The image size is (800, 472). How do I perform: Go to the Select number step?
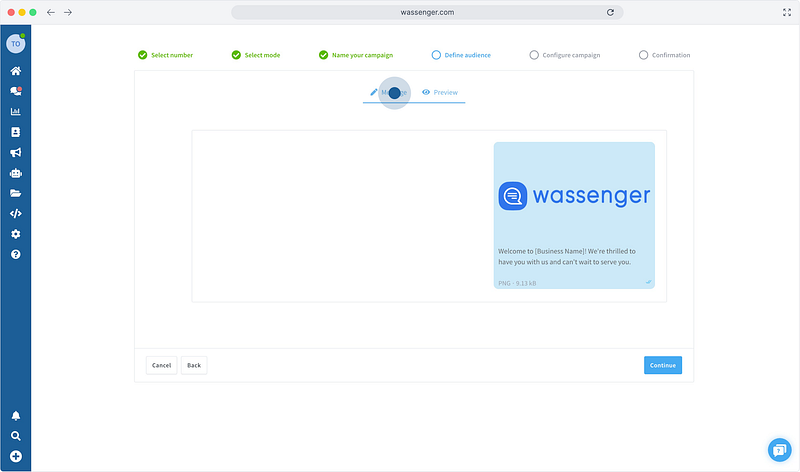click(x=166, y=55)
